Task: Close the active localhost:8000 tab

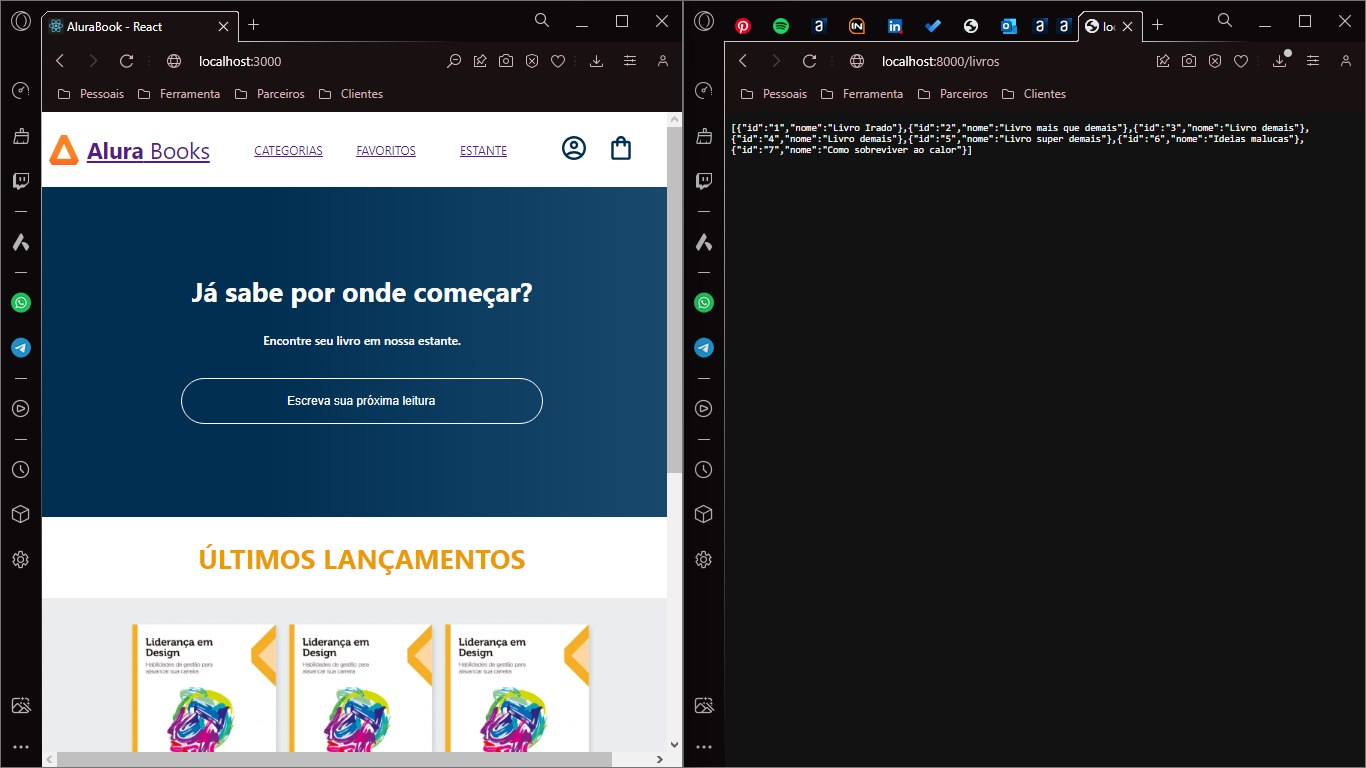Action: [1128, 26]
